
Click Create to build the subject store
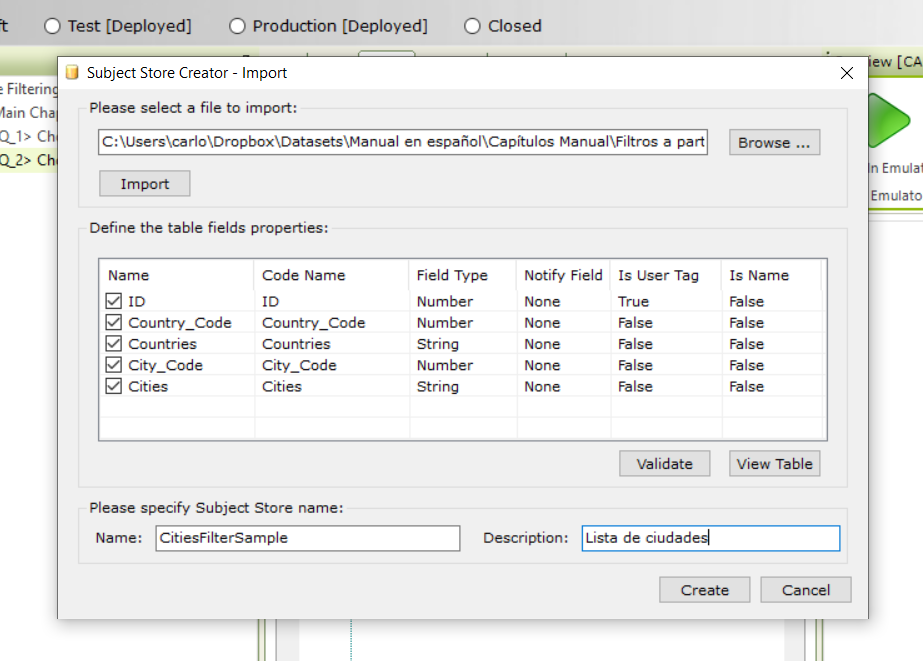705,590
